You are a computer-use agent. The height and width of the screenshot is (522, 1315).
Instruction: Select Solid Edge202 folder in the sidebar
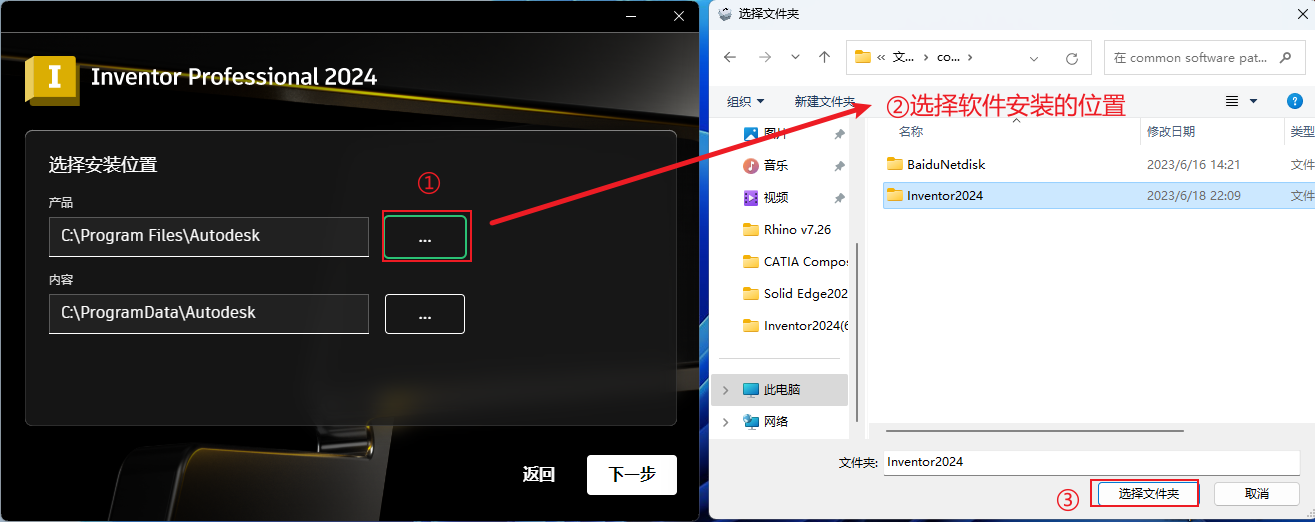(x=795, y=293)
